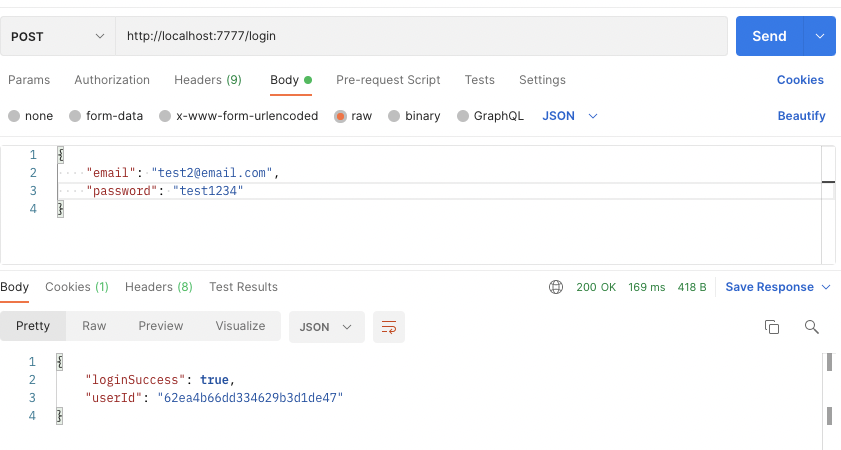Image resolution: width=841 pixels, height=450 pixels.
Task: Open the Cookies link
Action: pos(800,80)
